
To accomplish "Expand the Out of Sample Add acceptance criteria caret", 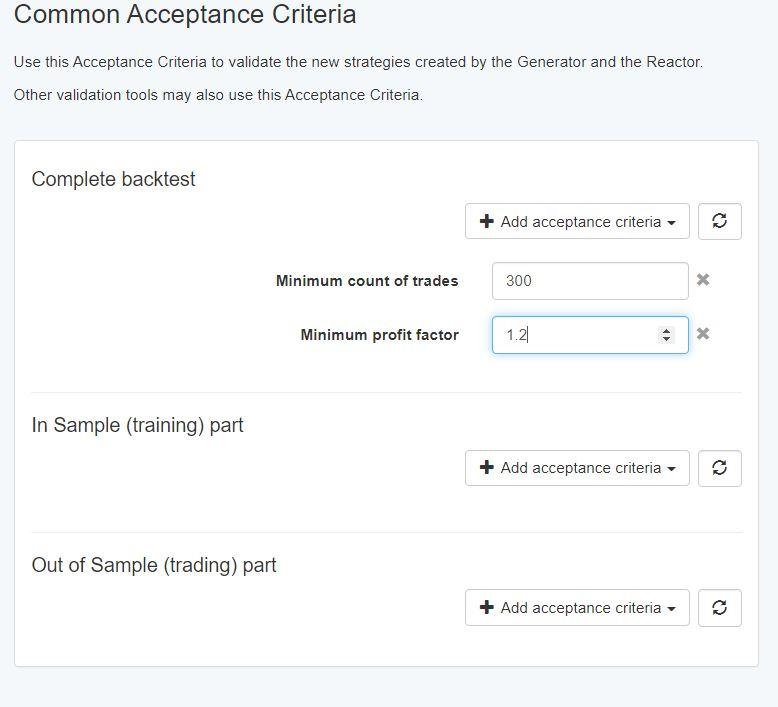I will [671, 609].
